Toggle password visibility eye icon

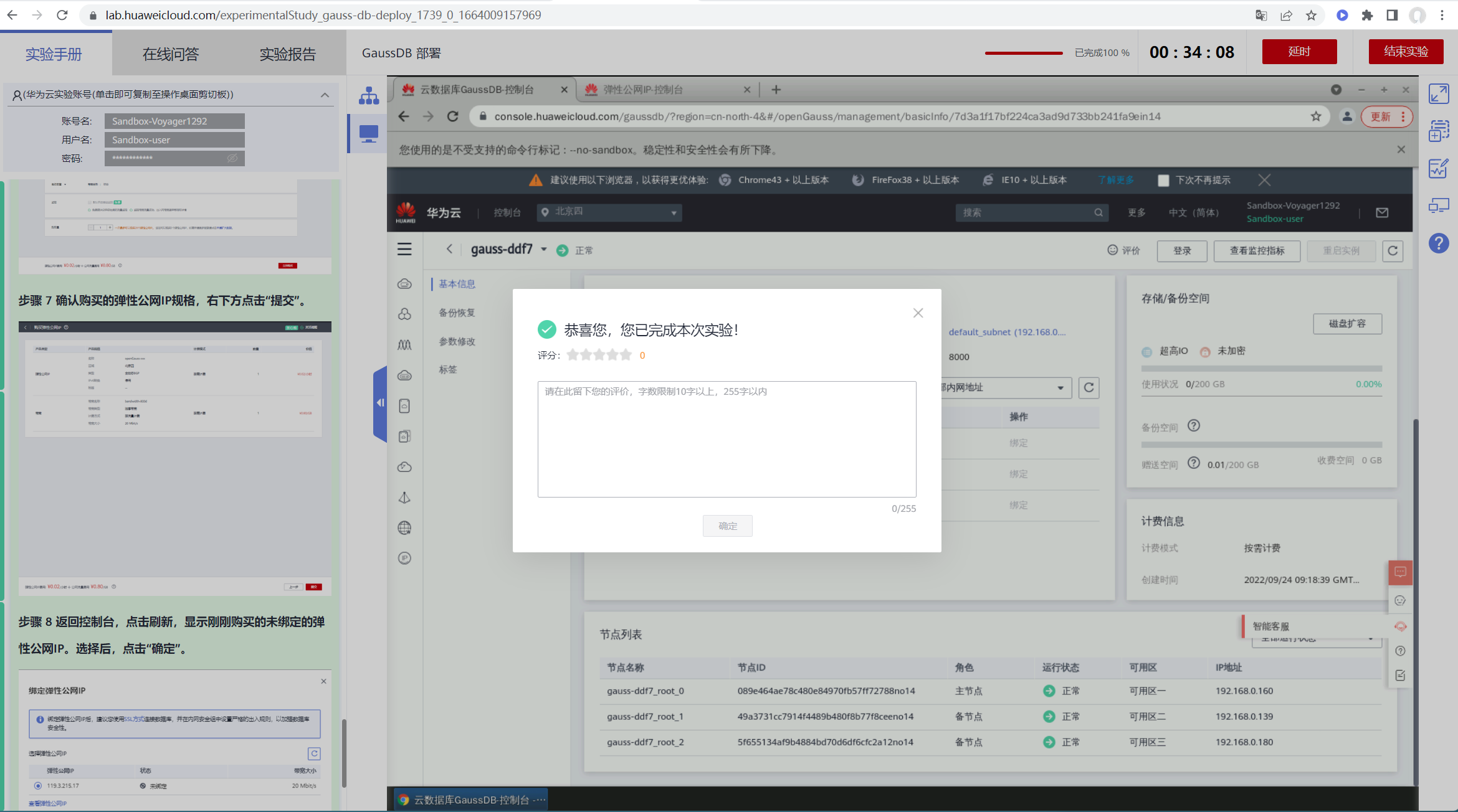tap(232, 158)
